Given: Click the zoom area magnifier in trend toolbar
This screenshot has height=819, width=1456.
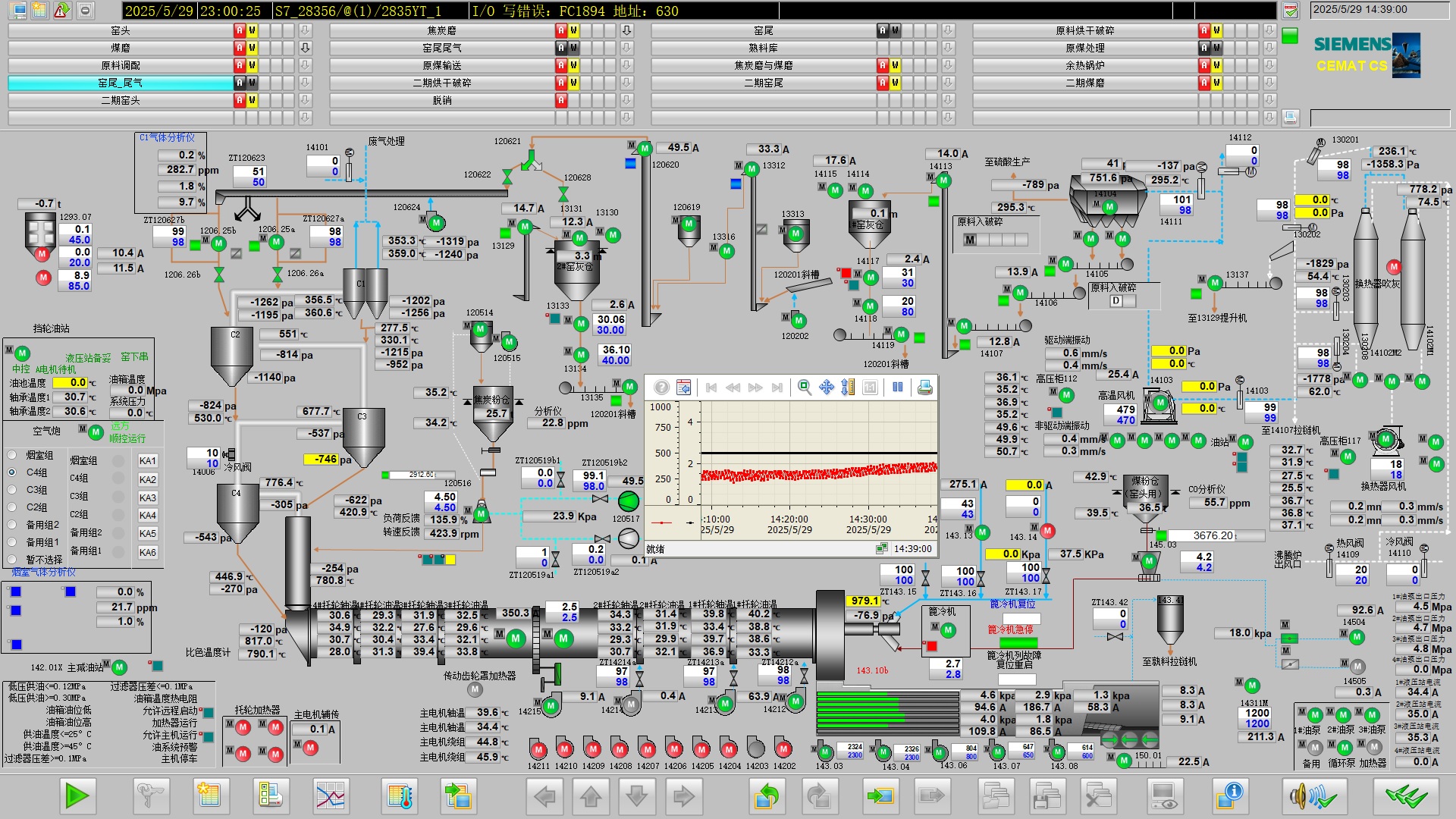Looking at the screenshot, I should (805, 388).
